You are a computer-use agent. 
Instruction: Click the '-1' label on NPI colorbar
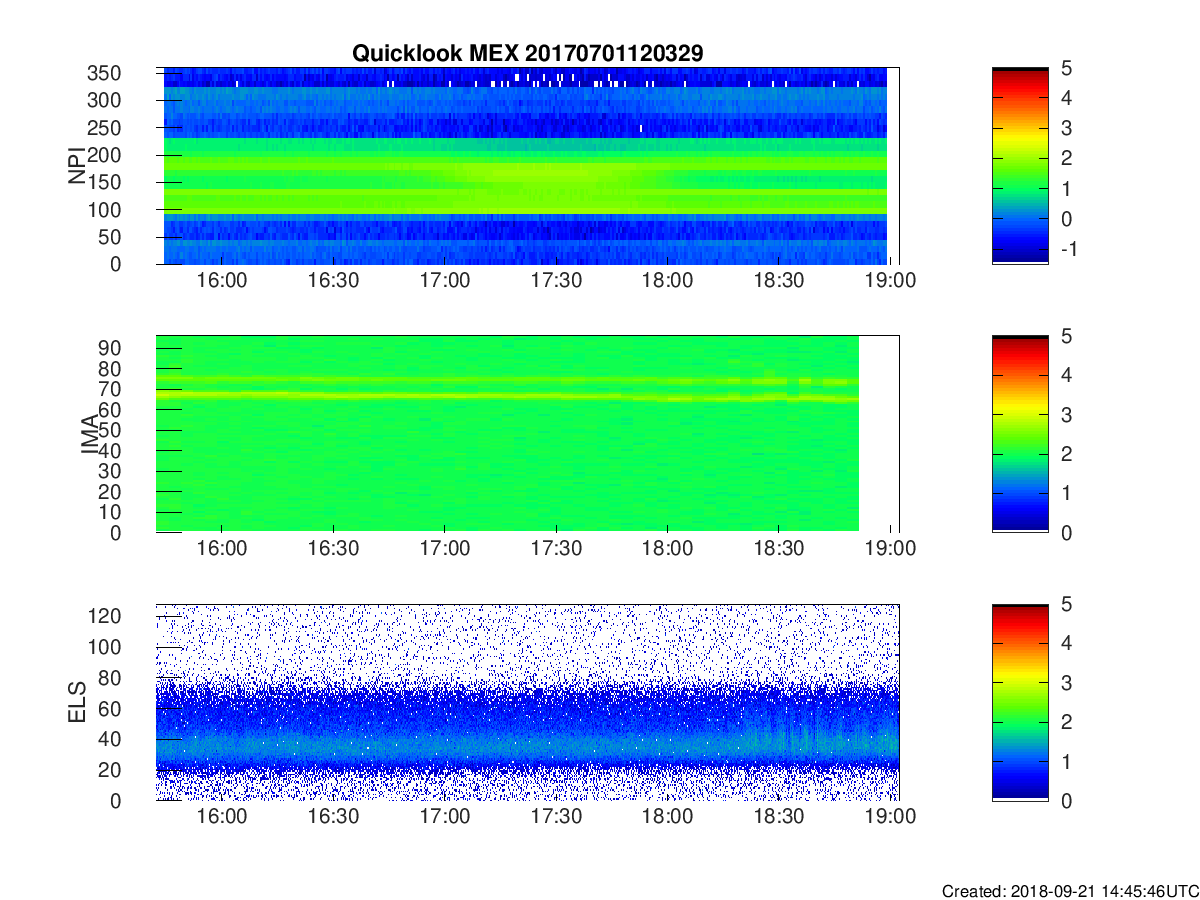tap(1067, 249)
